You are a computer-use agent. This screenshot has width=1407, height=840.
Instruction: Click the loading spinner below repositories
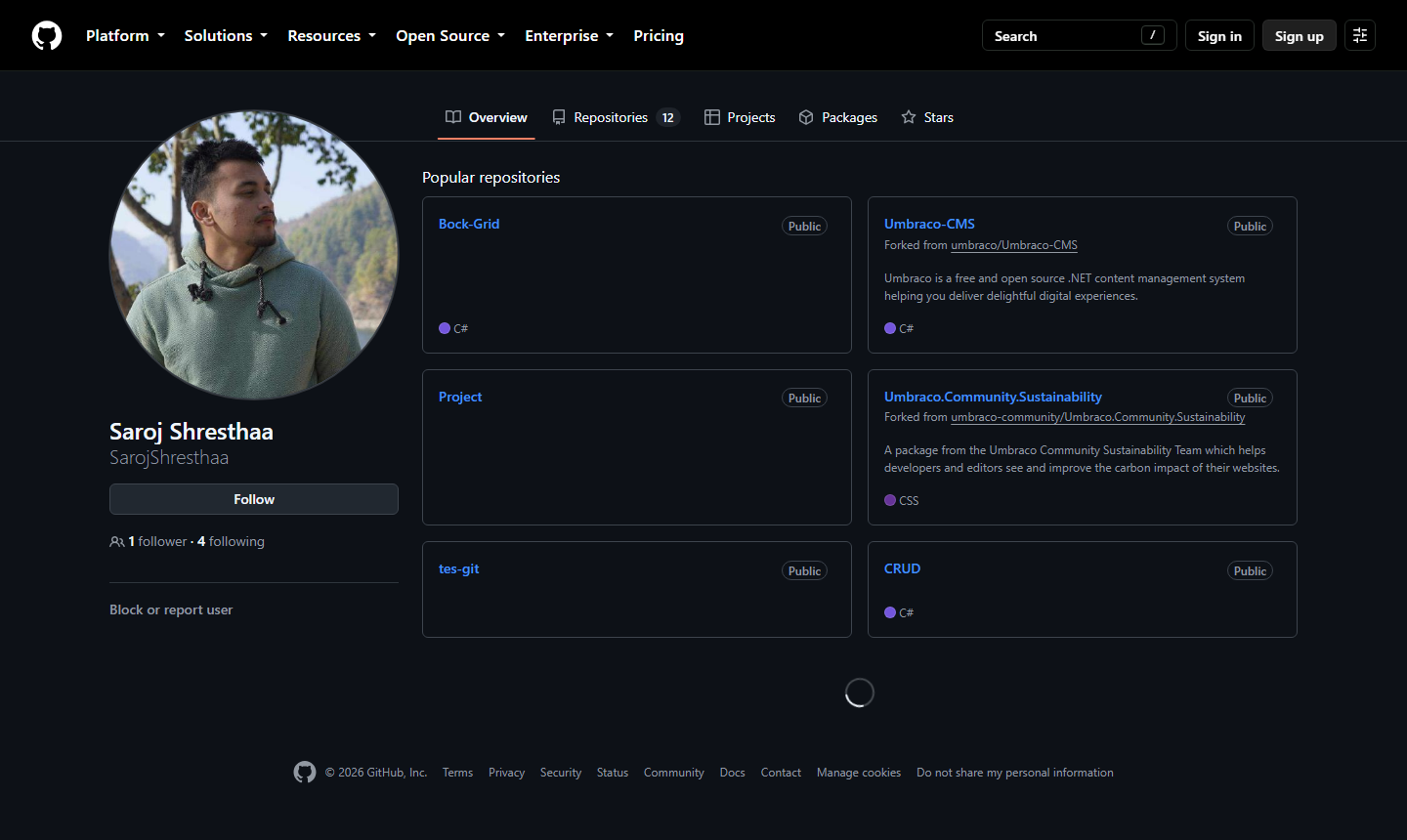[x=860, y=693]
